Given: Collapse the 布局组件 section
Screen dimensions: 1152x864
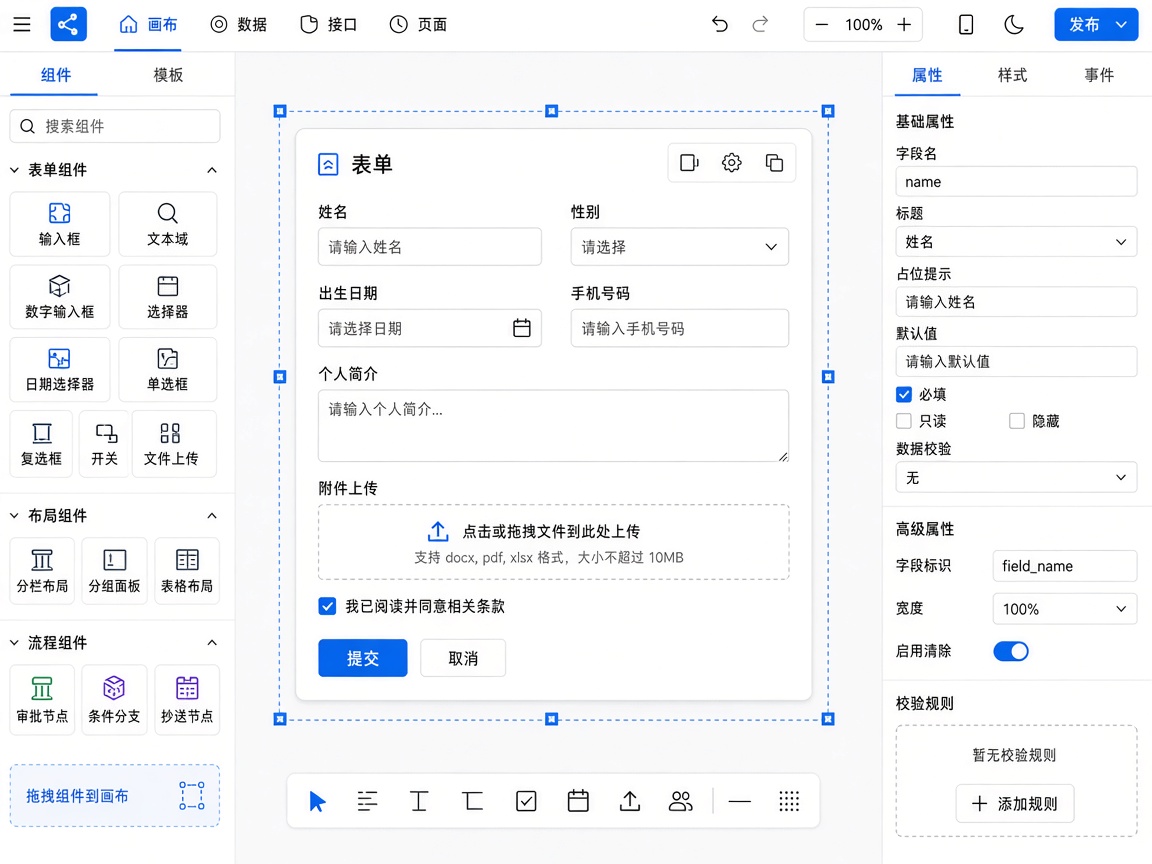Looking at the screenshot, I should (x=212, y=516).
